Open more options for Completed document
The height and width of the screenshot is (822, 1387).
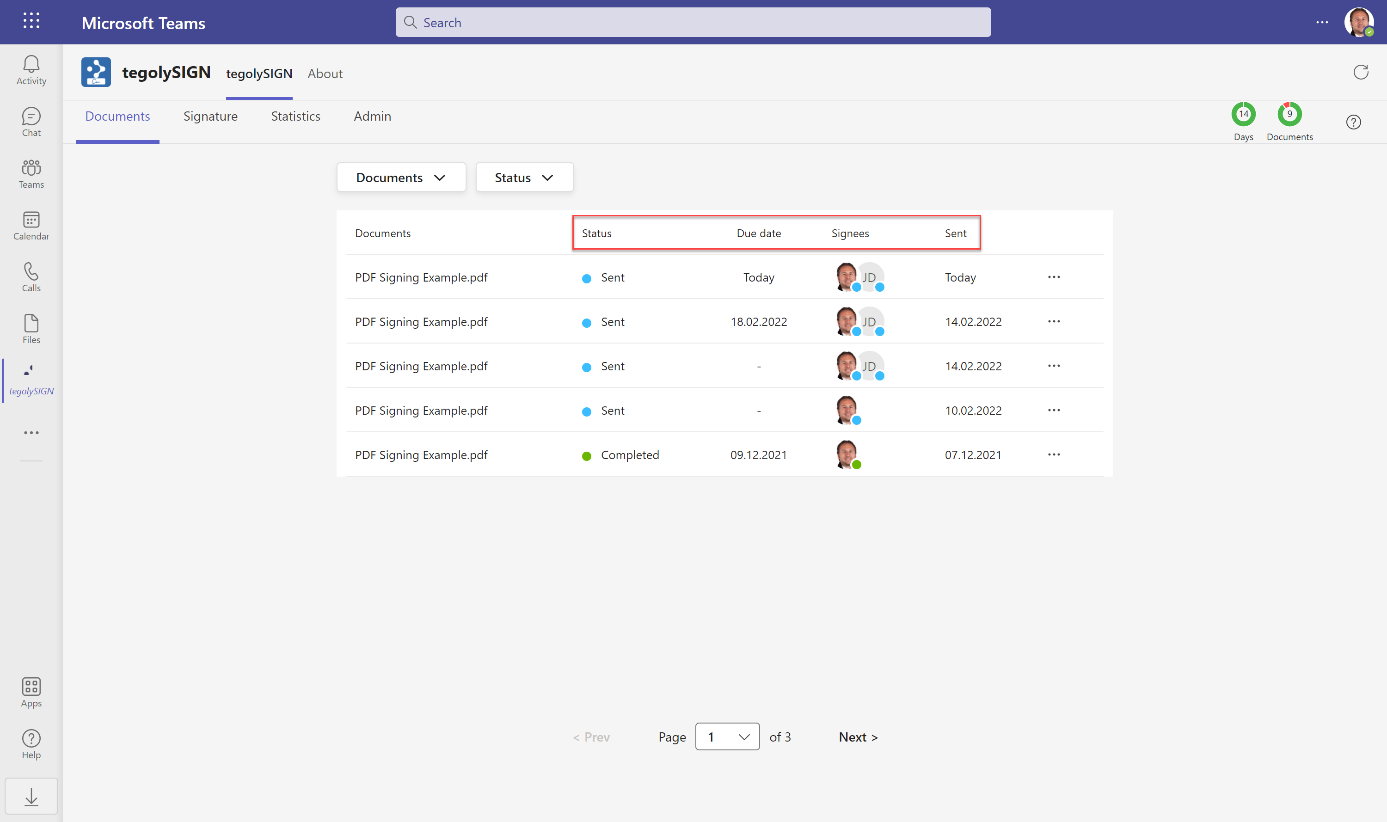(1054, 454)
